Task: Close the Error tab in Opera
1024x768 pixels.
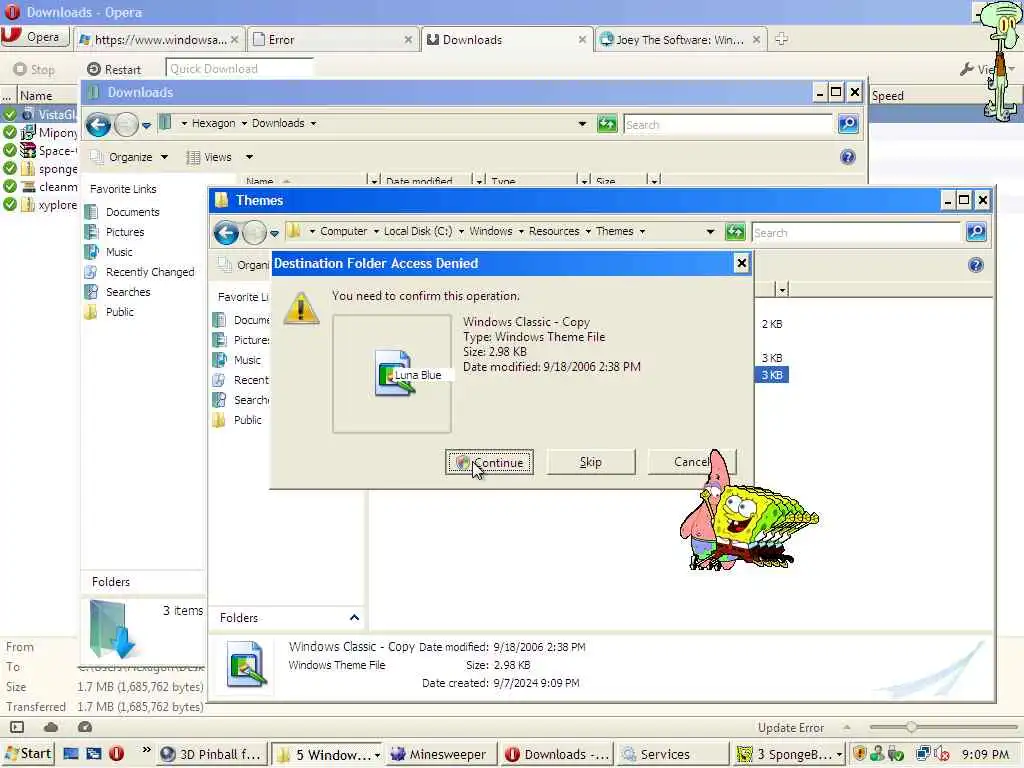Action: point(408,40)
